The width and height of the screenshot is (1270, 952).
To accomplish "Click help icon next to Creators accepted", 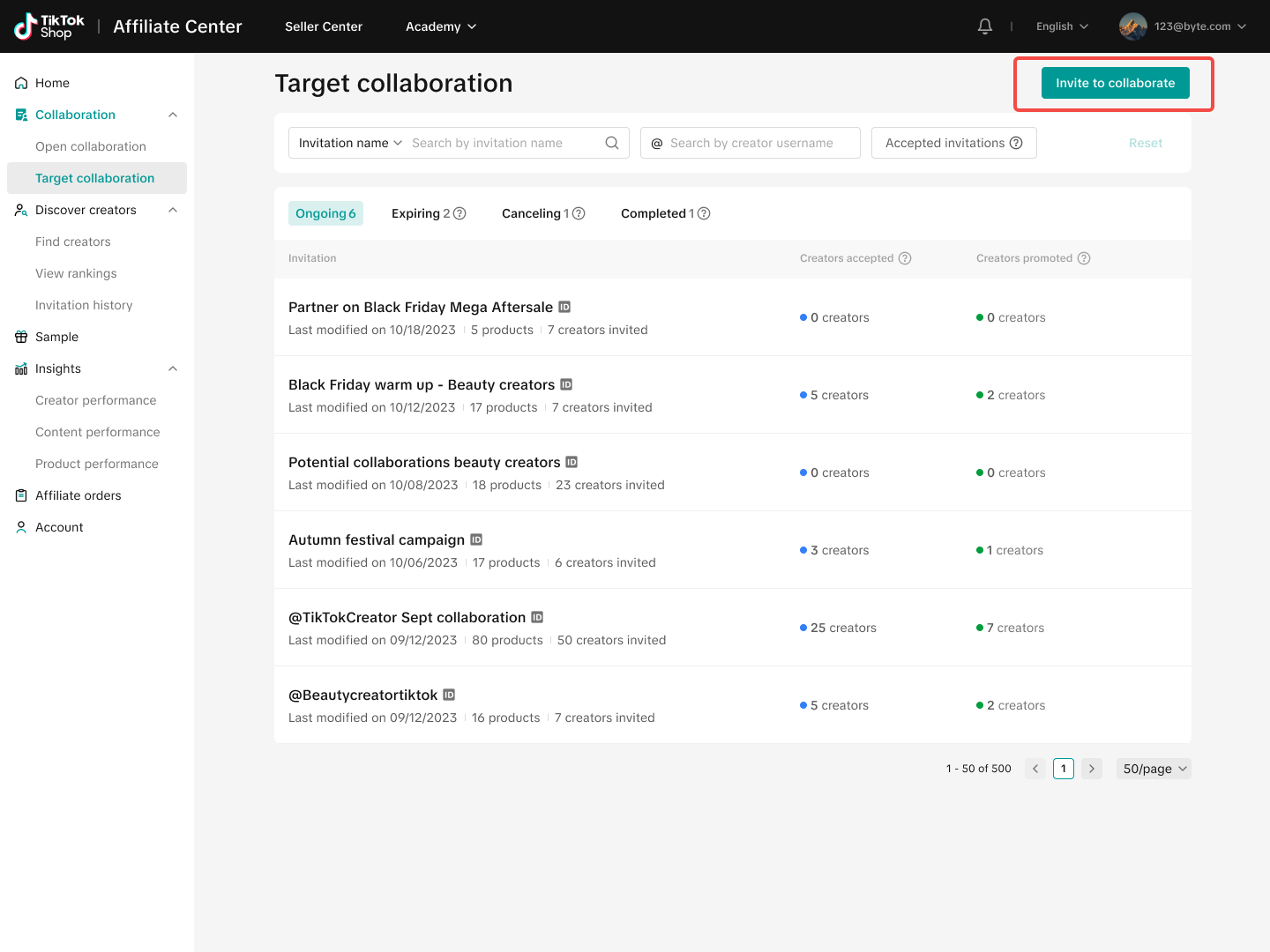I will click(905, 258).
